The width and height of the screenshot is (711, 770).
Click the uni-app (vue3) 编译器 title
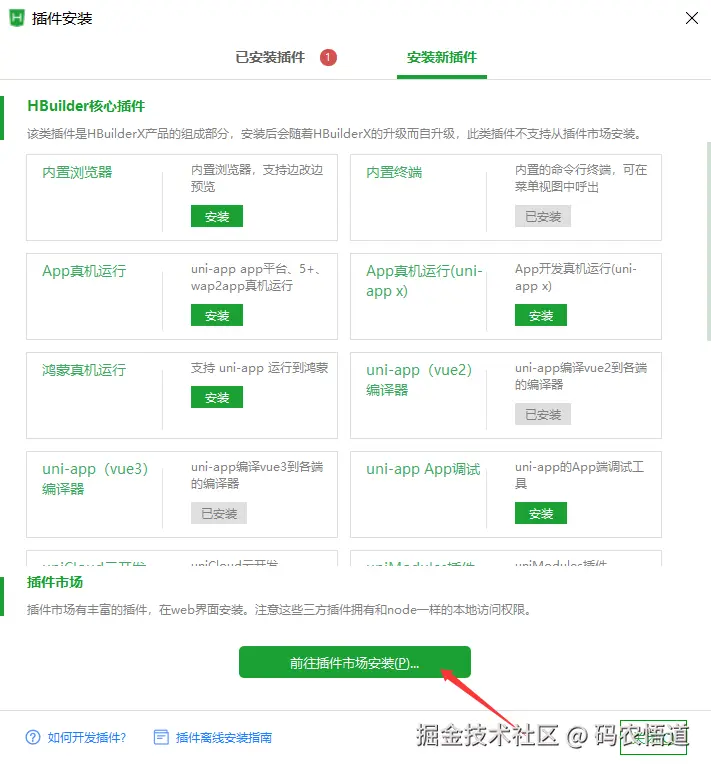(x=95, y=478)
